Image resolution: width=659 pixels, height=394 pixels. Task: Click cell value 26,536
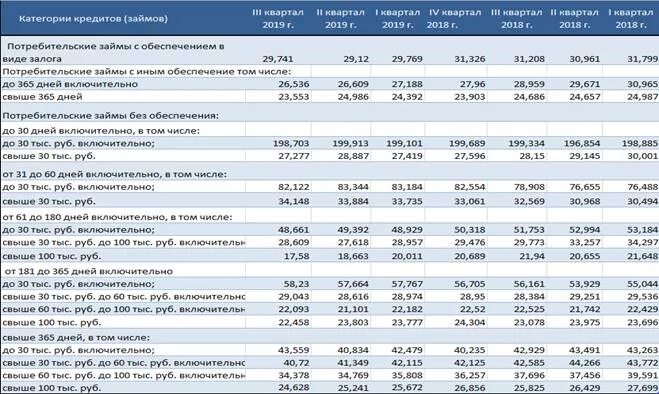pos(293,84)
